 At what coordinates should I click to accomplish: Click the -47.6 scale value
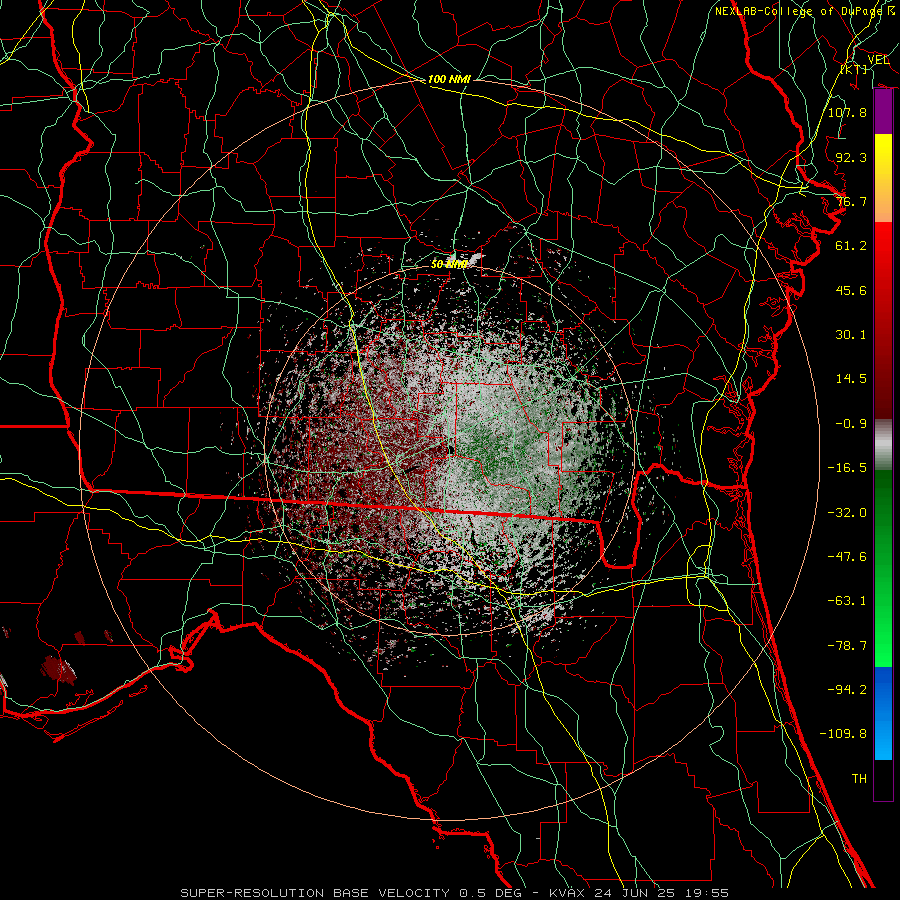click(x=847, y=557)
